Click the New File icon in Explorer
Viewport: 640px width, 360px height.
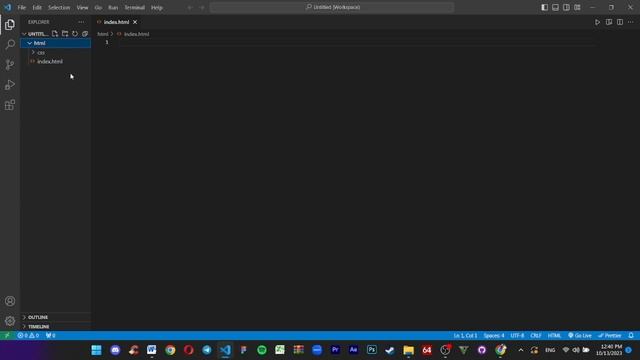point(55,34)
